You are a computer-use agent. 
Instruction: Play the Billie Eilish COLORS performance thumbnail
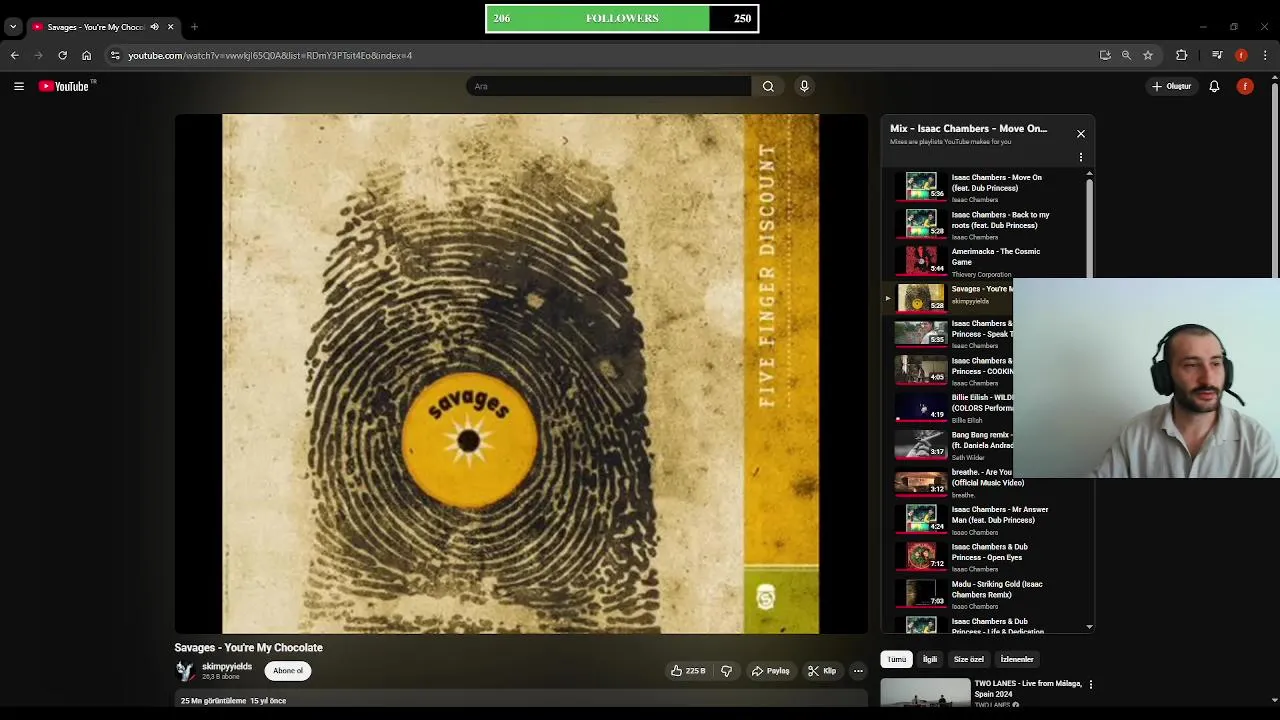click(921, 408)
